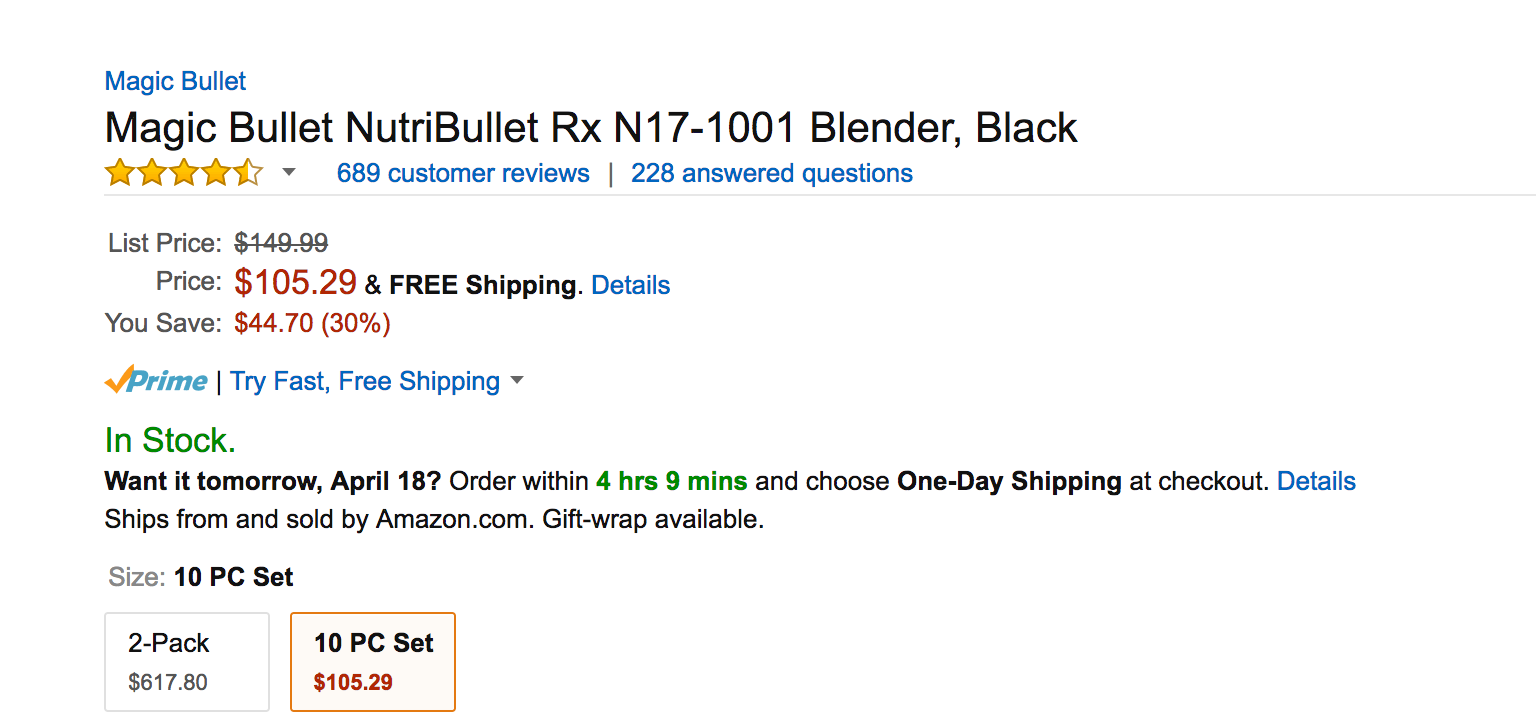Click the struck-through $149.99 list price
This screenshot has width=1536, height=724.
coord(281,243)
